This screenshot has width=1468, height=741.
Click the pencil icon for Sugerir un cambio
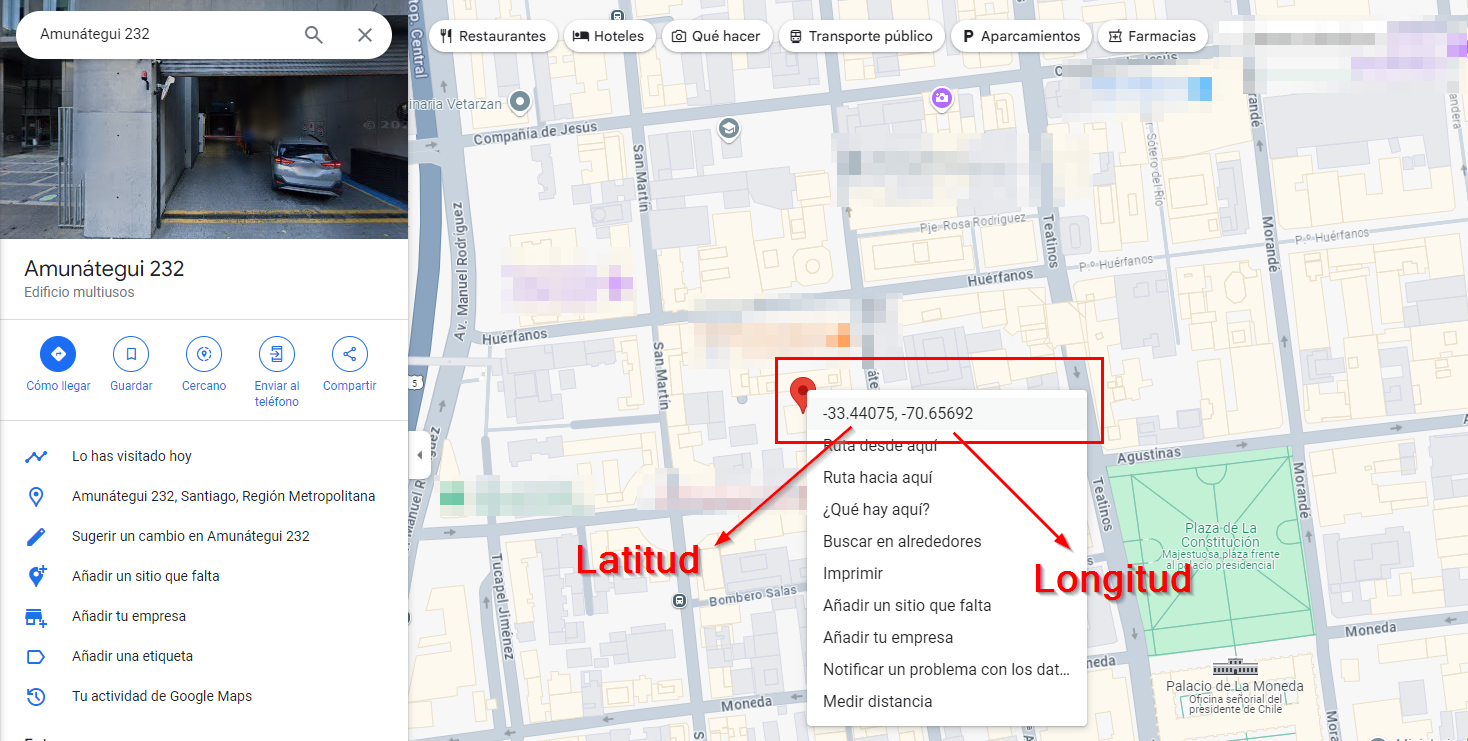(x=36, y=537)
